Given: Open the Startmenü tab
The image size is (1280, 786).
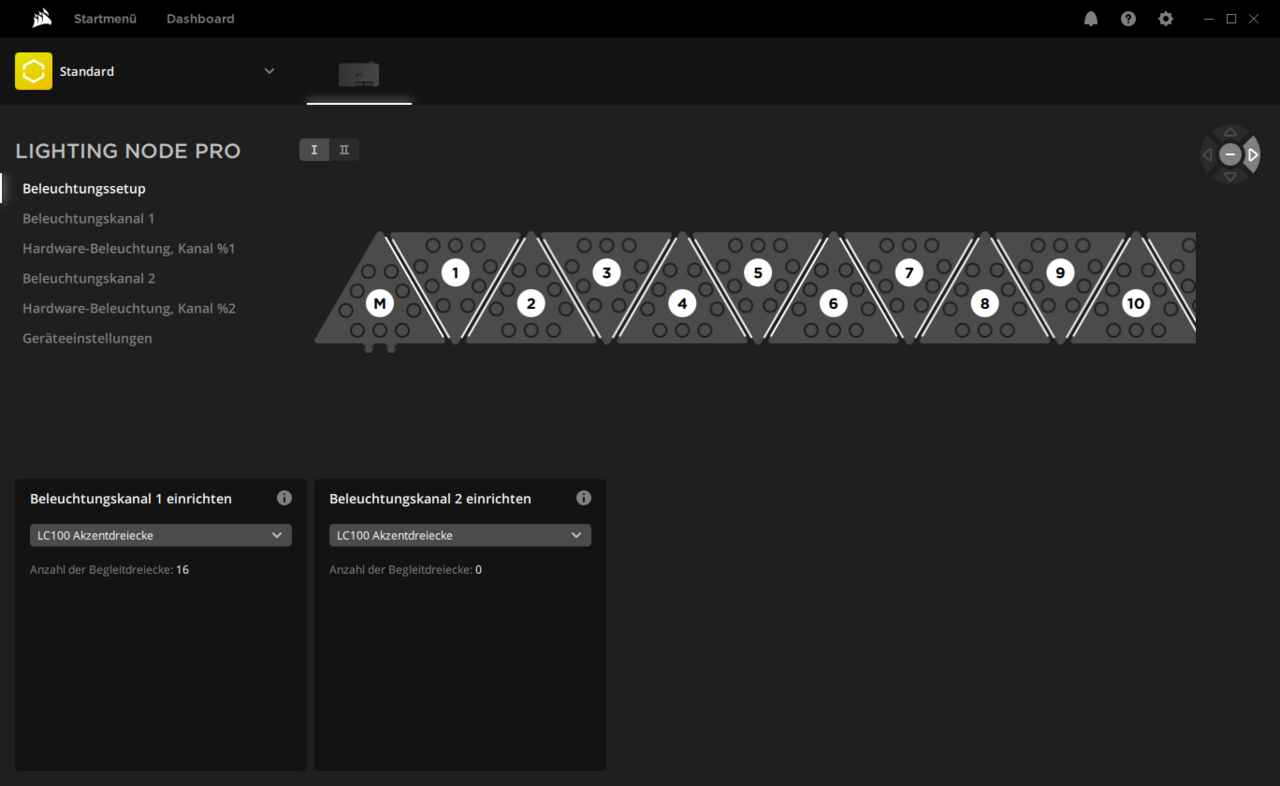Looking at the screenshot, I should coord(105,19).
